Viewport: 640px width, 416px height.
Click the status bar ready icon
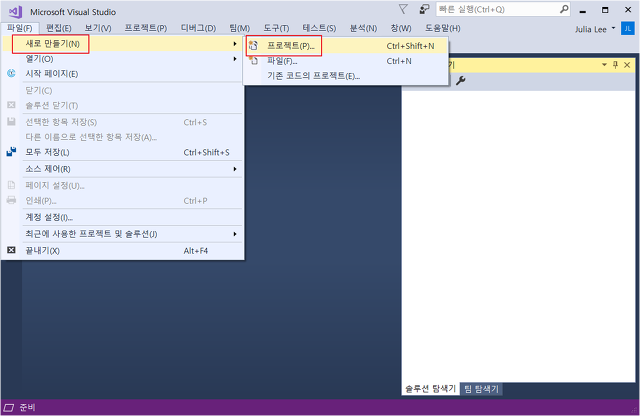pos(9,407)
